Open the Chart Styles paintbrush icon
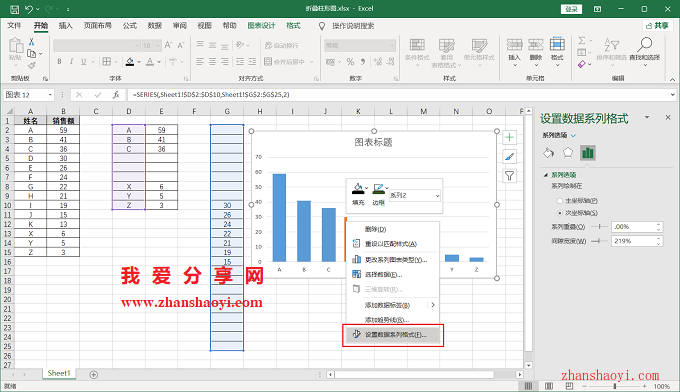Screen dimensions: 680x392 point(510,157)
